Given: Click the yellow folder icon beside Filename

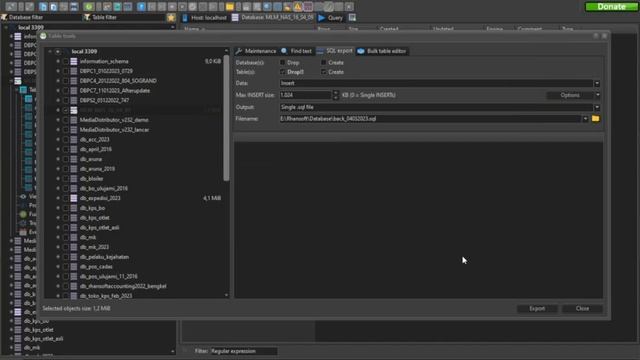Looking at the screenshot, I should point(596,118).
